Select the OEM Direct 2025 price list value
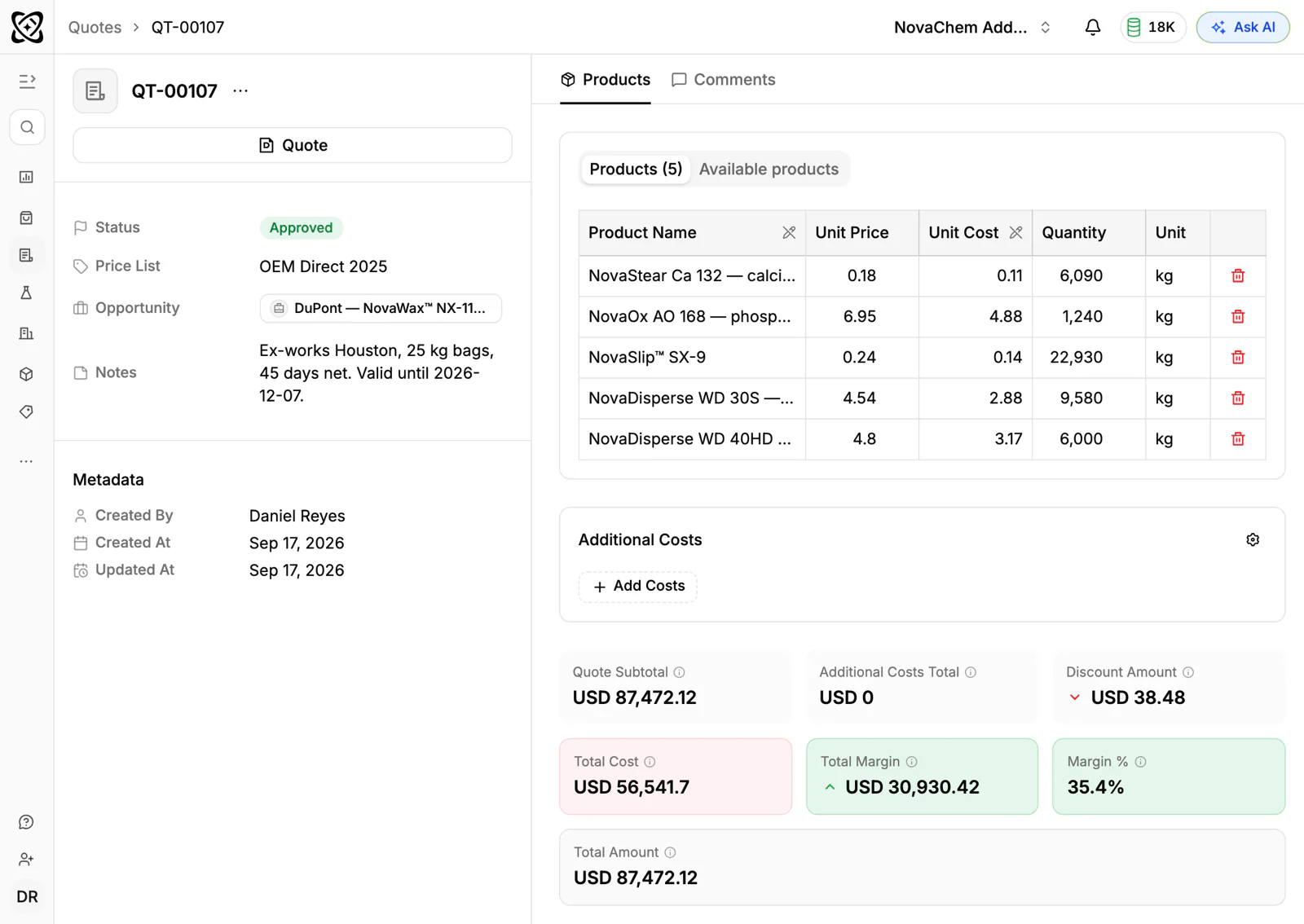Viewport: 1304px width, 924px height. click(323, 266)
